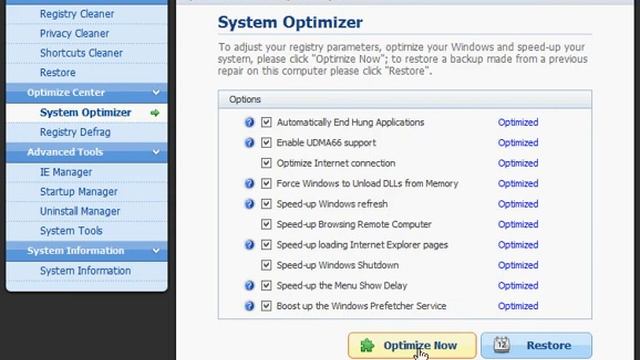Screen dimensions: 640x360
Task: Open help for Automatically End Hung Applications
Action: pos(249,122)
